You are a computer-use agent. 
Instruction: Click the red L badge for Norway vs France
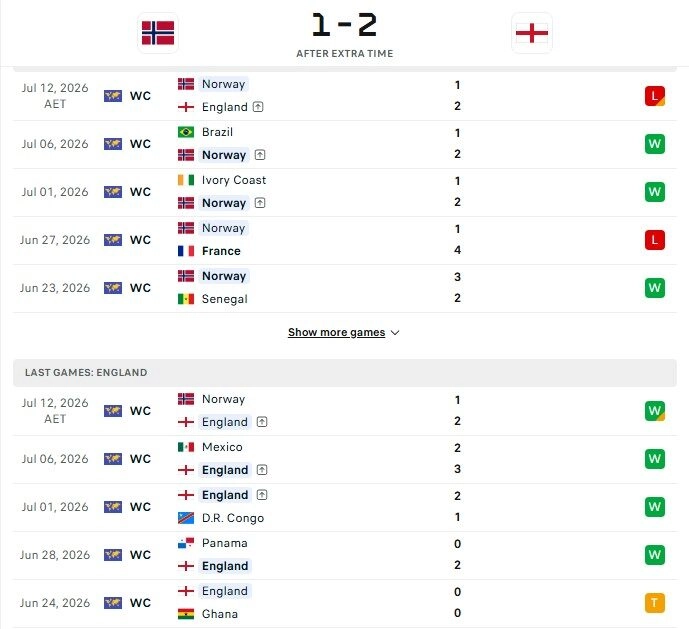[655, 240]
